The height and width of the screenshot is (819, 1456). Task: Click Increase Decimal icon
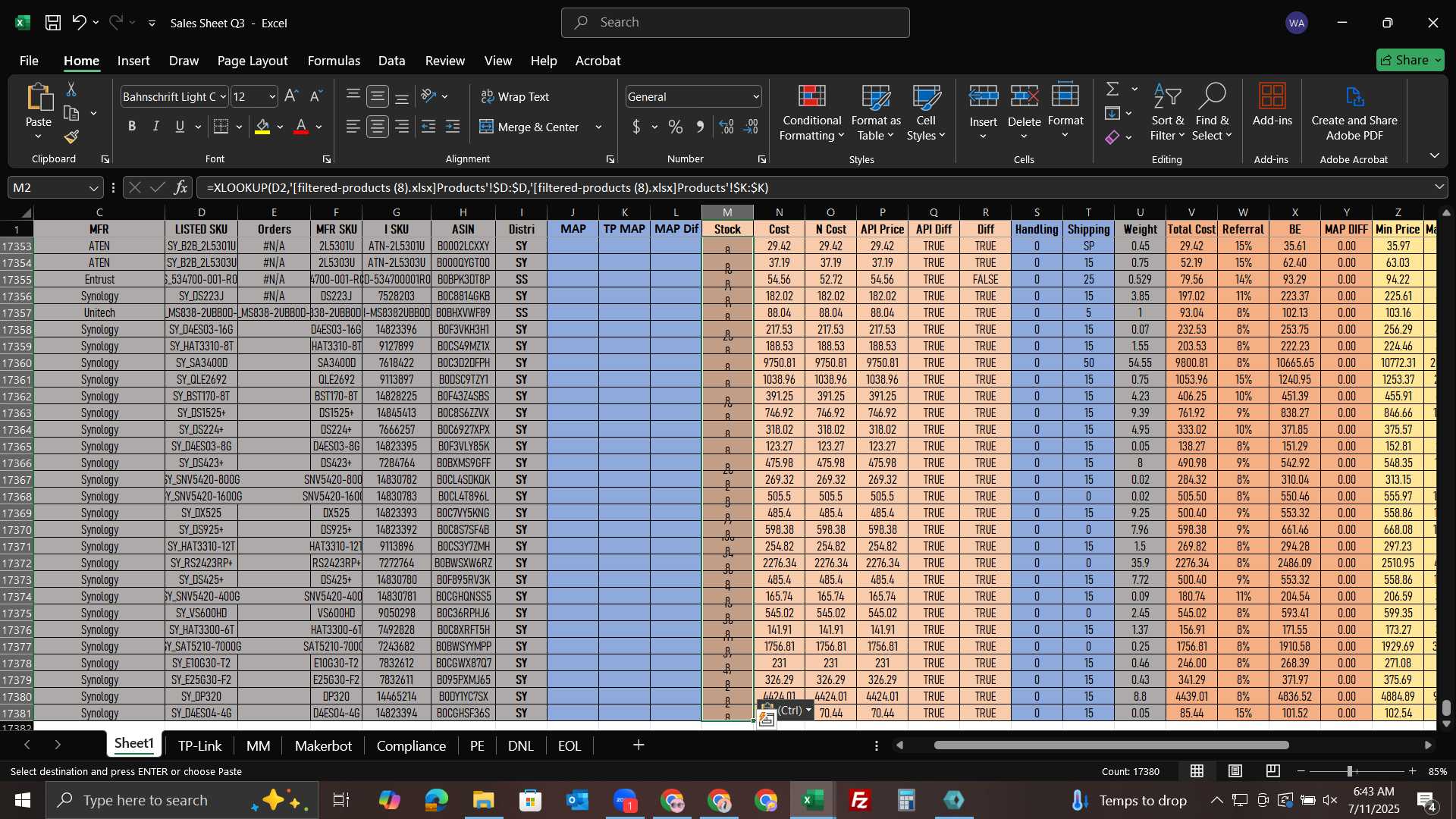pyautogui.click(x=726, y=127)
